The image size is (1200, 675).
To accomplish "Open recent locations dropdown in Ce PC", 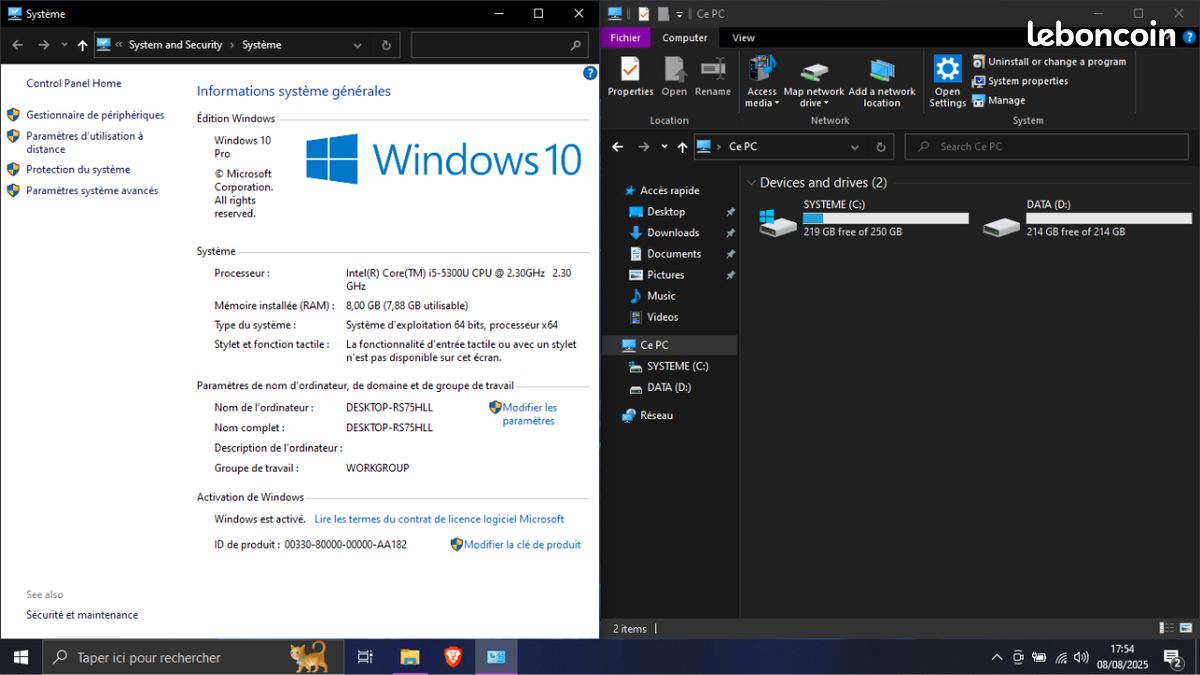I will pos(664,147).
